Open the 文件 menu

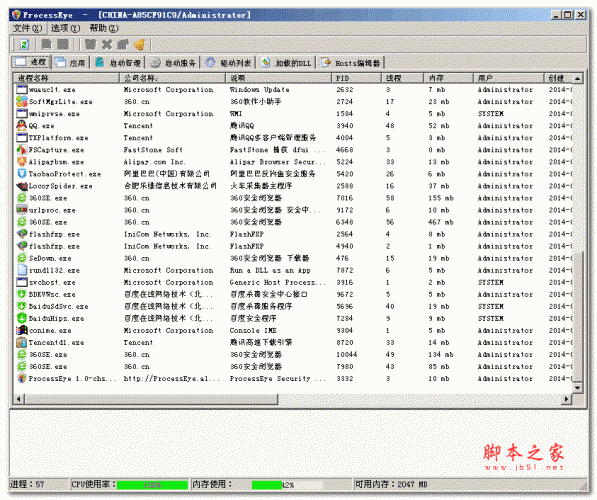[x=27, y=28]
